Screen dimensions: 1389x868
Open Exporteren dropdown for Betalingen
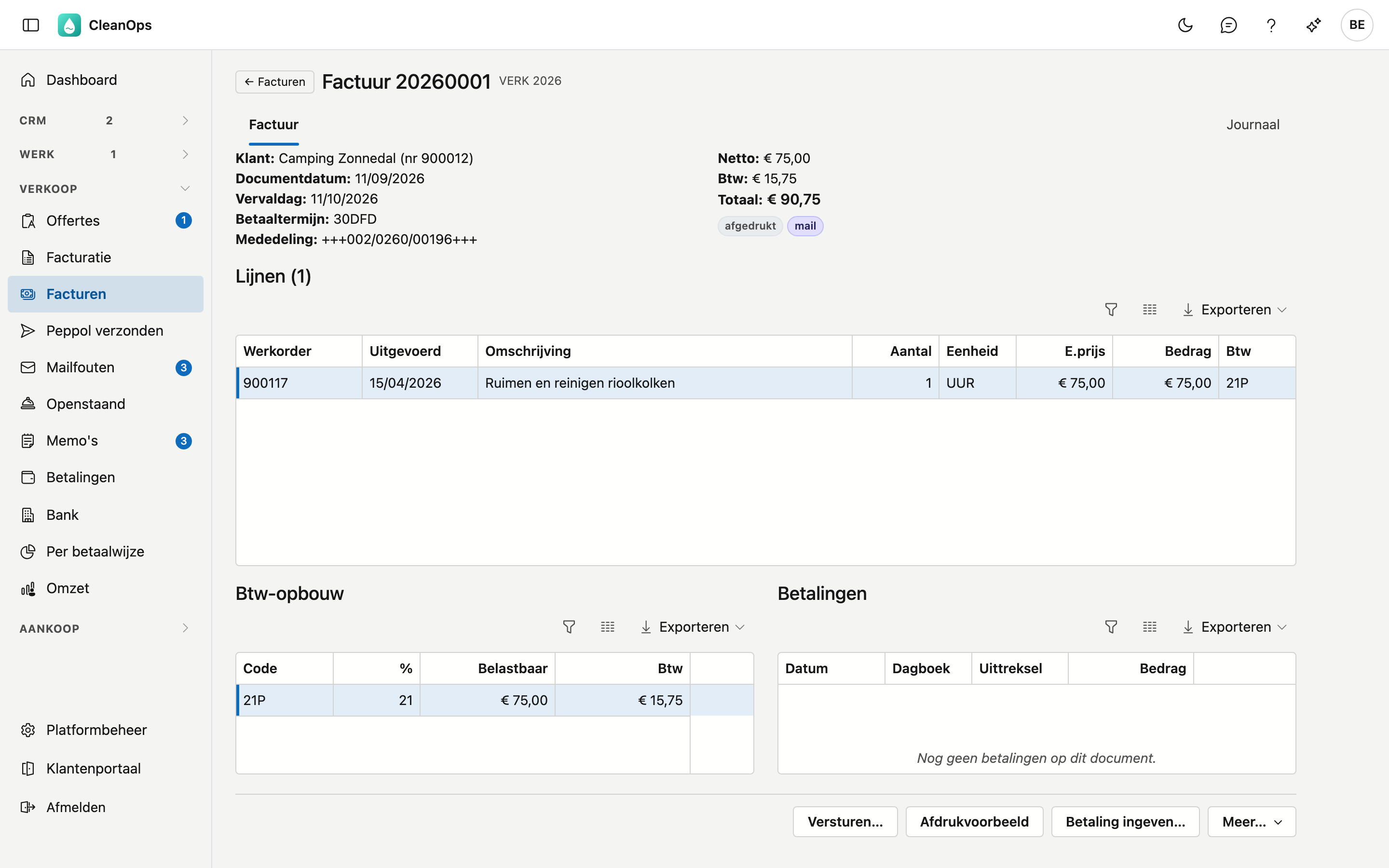[x=1235, y=627]
